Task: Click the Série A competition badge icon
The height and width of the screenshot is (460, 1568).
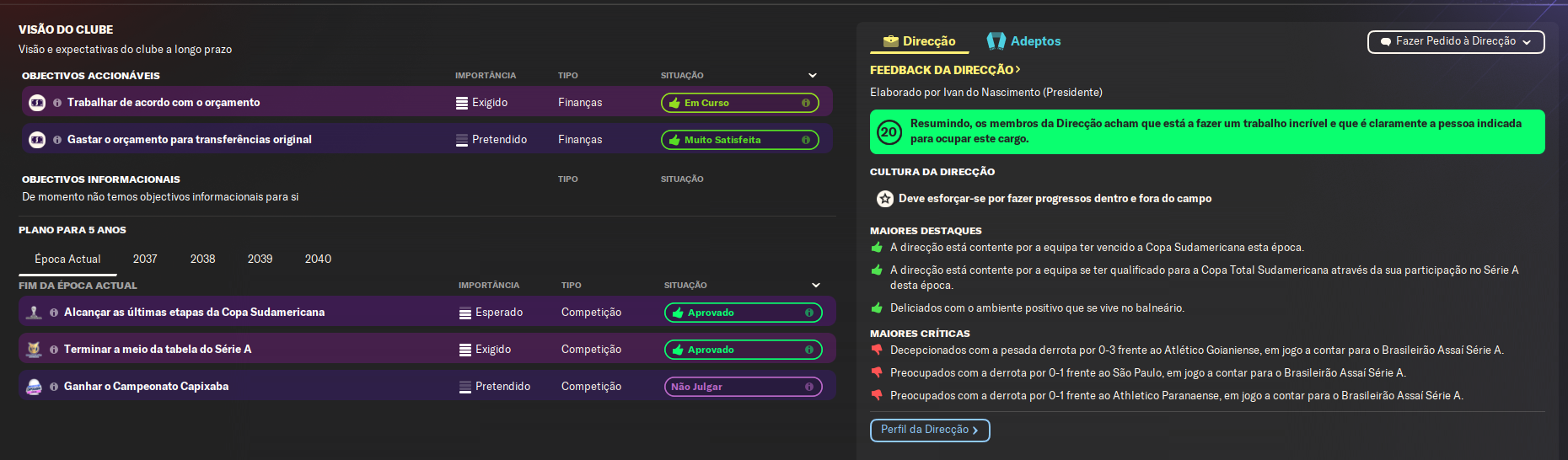Action: pyautogui.click(x=34, y=350)
